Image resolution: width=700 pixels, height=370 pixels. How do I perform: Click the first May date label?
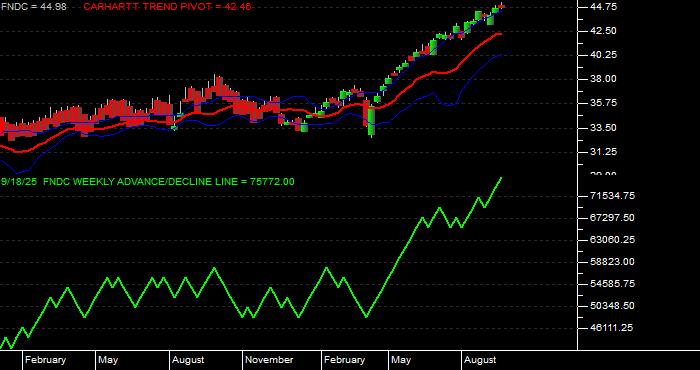pos(108,360)
